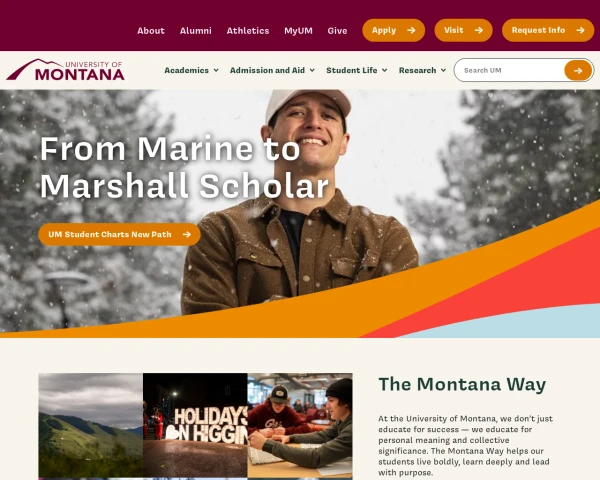Open the students studying photo
The width and height of the screenshot is (600, 480).
[300, 425]
